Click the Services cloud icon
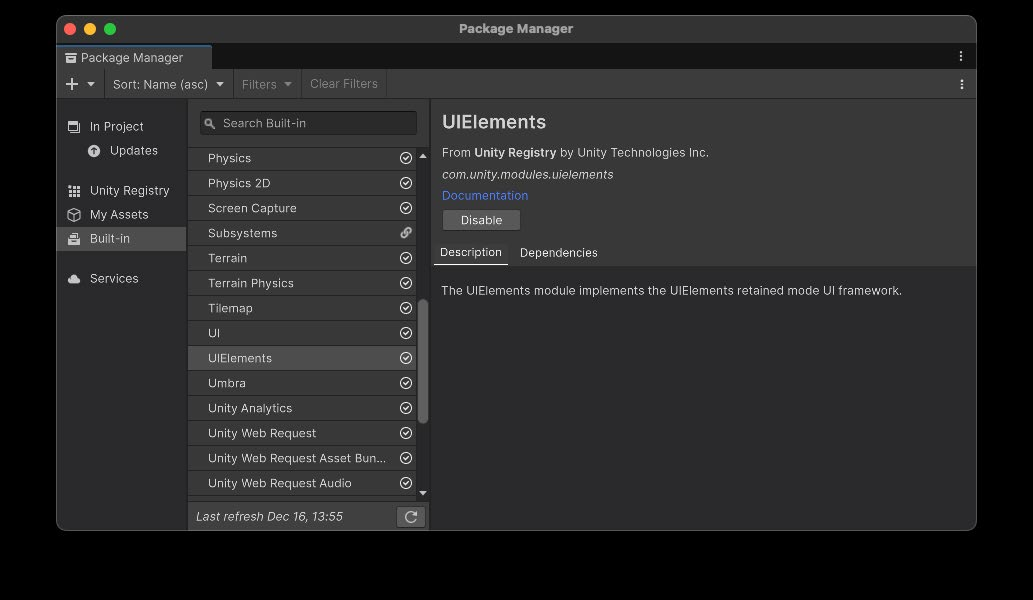Image resolution: width=1033 pixels, height=600 pixels. pyautogui.click(x=74, y=279)
